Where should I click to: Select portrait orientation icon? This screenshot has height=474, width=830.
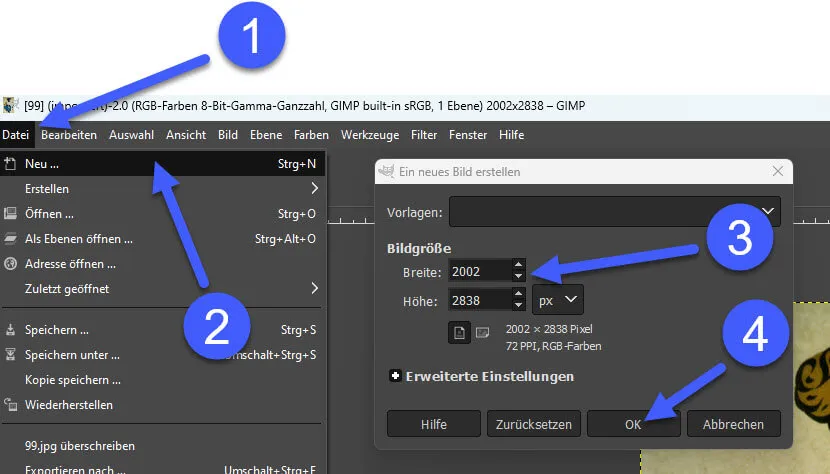click(460, 332)
